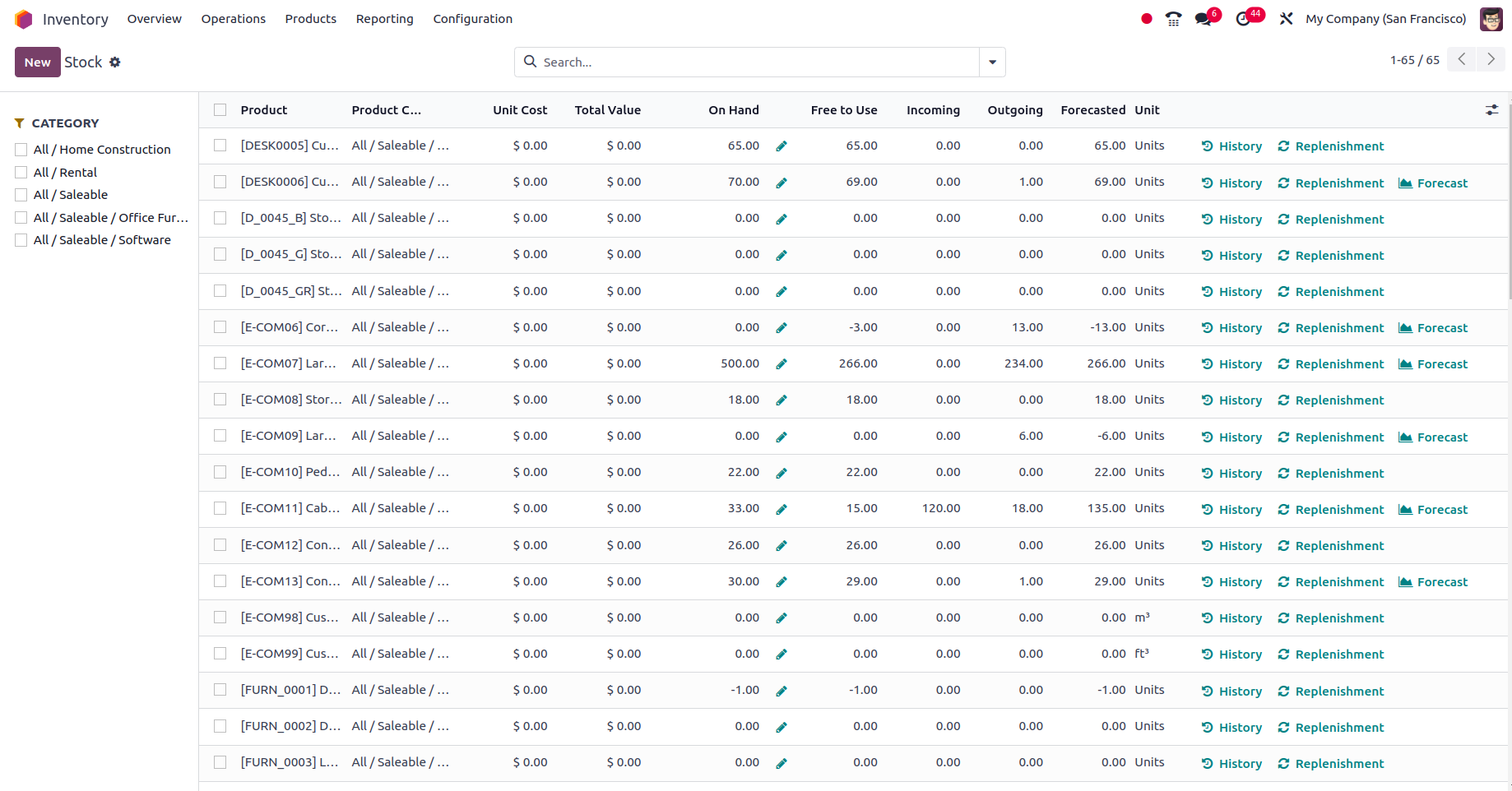This screenshot has height=791, width=1512.
Task: Open Forecast link for E-COM07 product
Action: [x=1433, y=364]
